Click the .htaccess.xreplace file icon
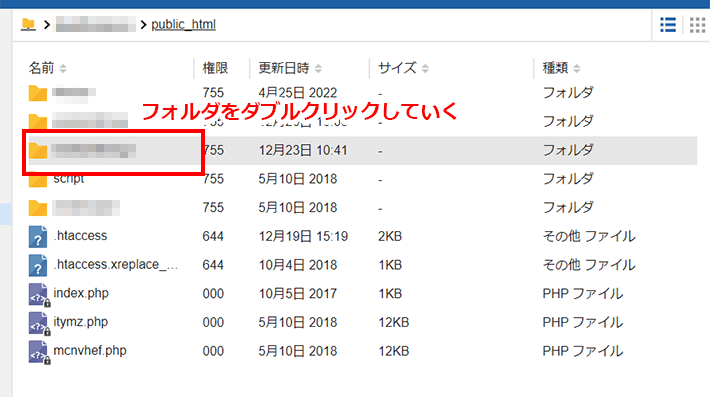This screenshot has width=710, height=397. [x=38, y=265]
